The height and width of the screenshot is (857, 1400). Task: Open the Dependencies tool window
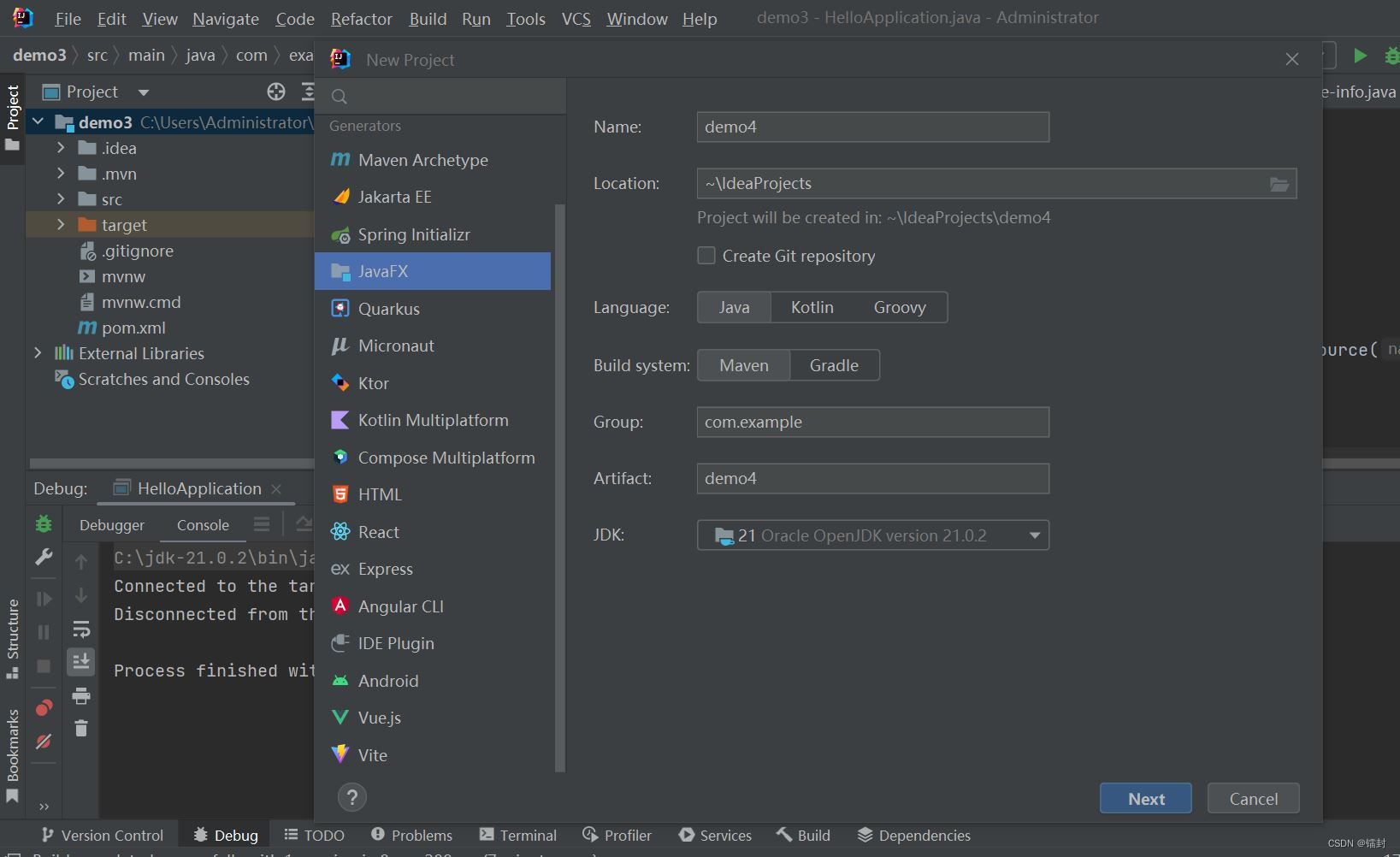click(914, 836)
